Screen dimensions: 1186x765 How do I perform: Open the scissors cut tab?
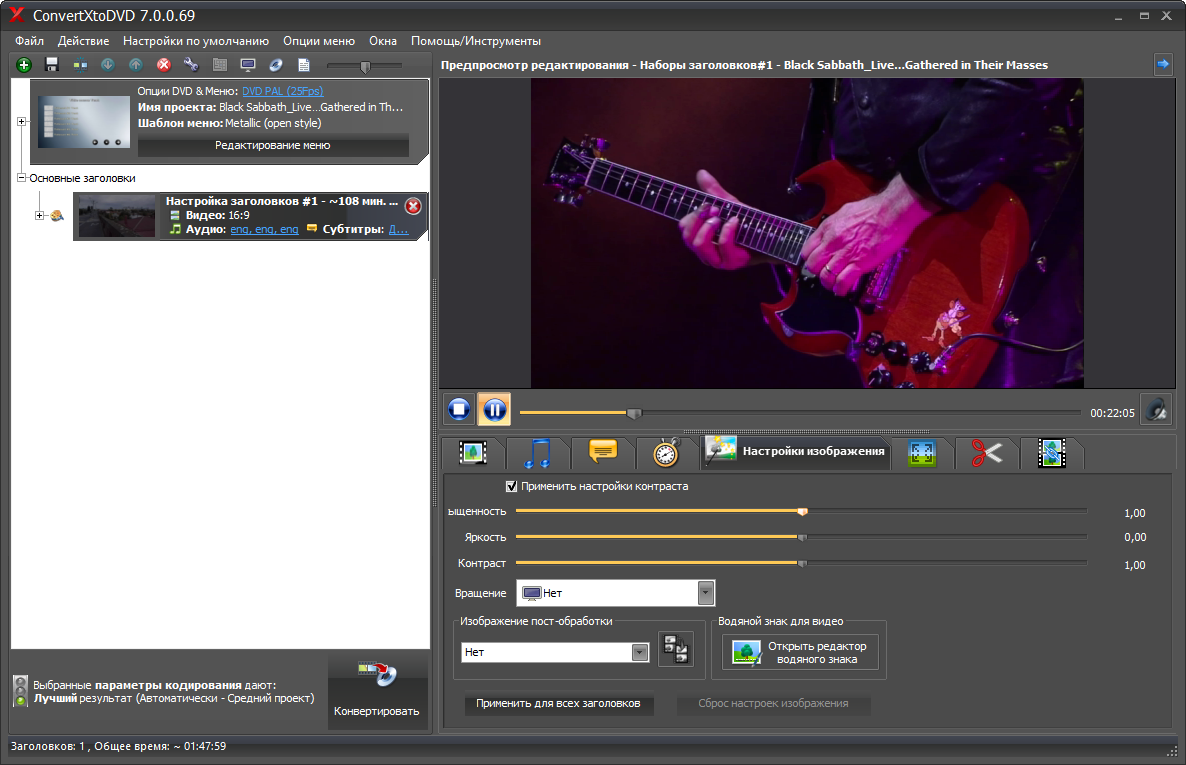pyautogui.click(x=987, y=453)
